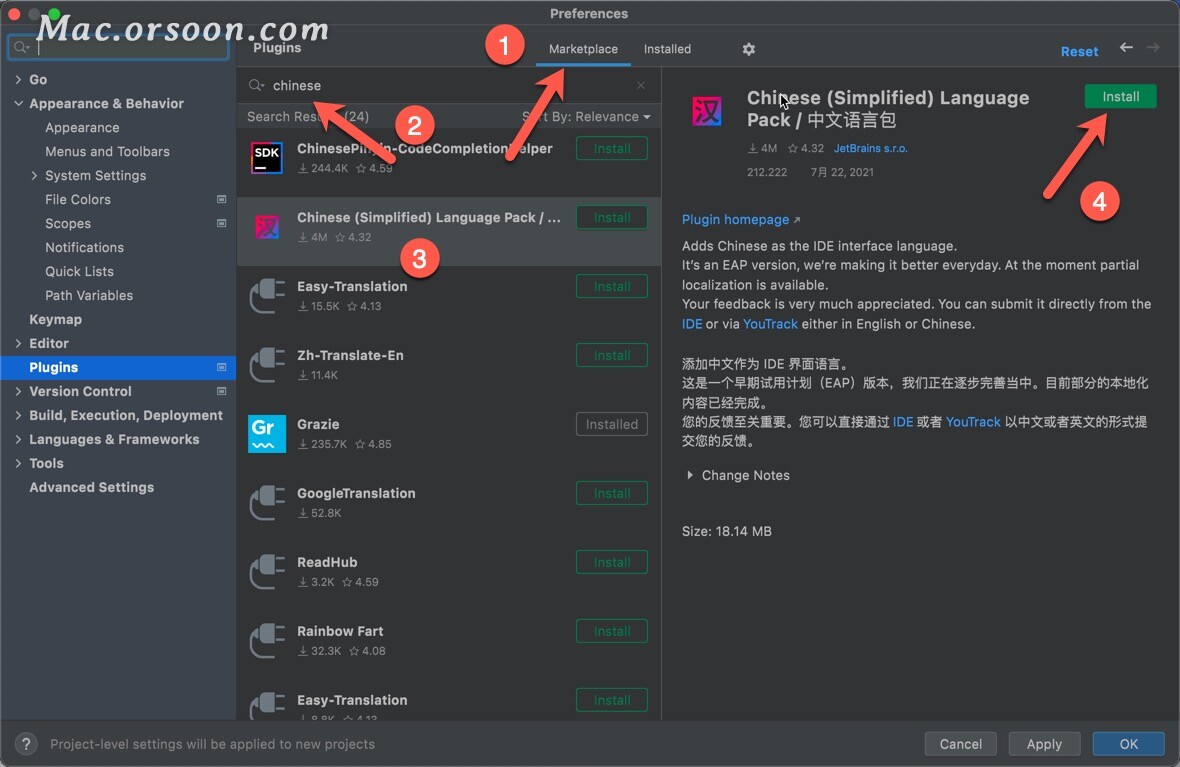Viewport: 1180px width, 767px height.
Task: Switch to the Installed tab
Action: pyautogui.click(x=668, y=49)
